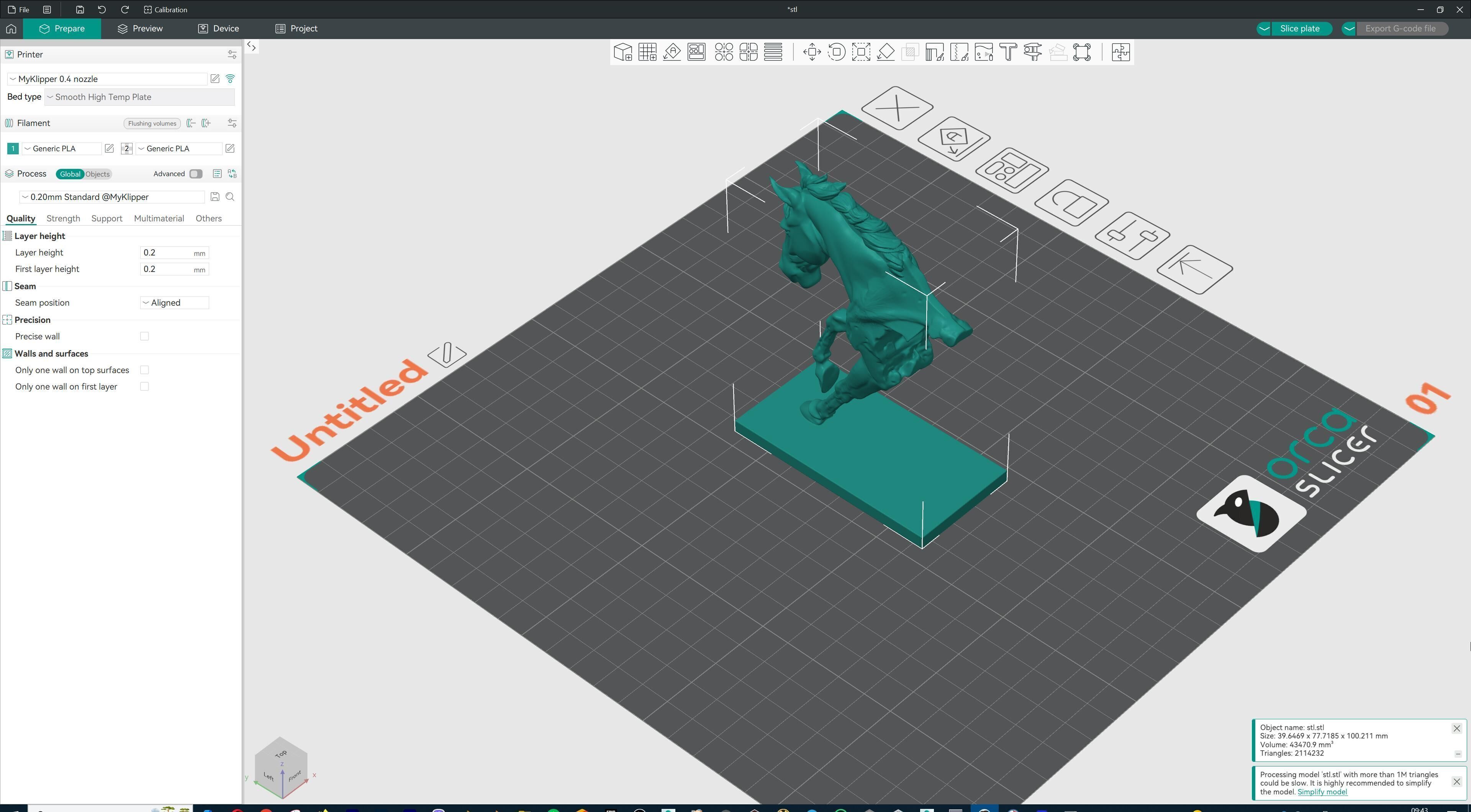The image size is (1471, 812).
Task: Open Printer section settings sliders icon
Action: [x=232, y=54]
